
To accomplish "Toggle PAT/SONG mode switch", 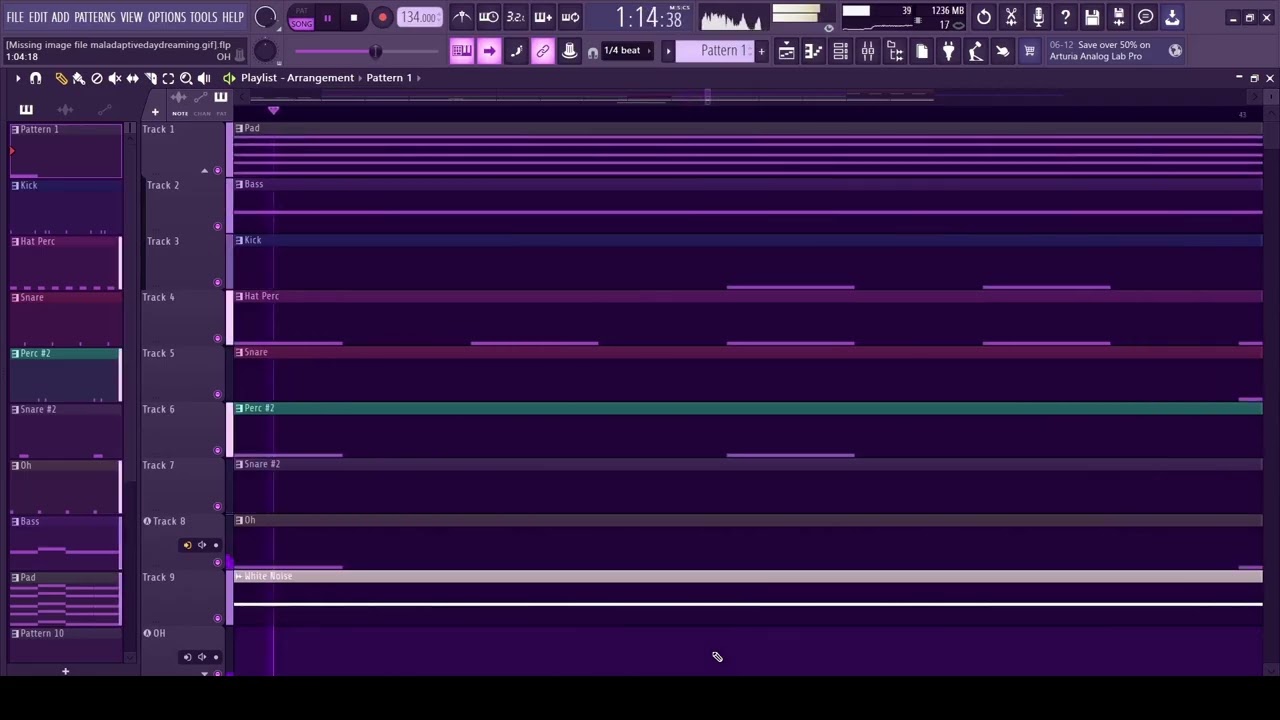I will click(301, 18).
